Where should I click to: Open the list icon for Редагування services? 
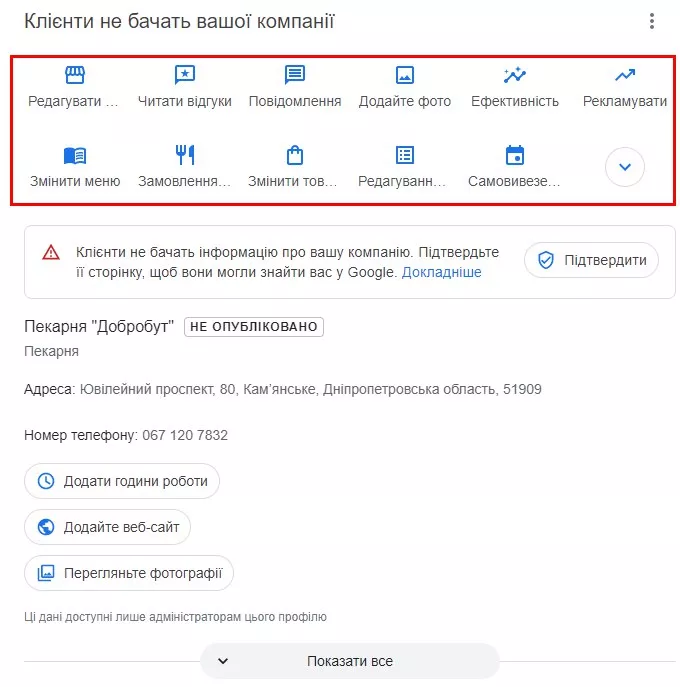click(x=404, y=155)
